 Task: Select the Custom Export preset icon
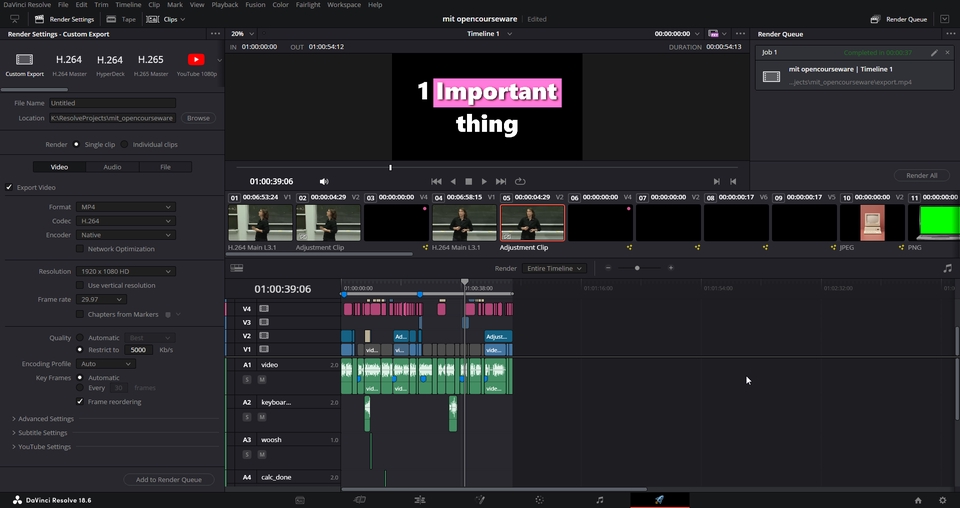tap(24, 59)
